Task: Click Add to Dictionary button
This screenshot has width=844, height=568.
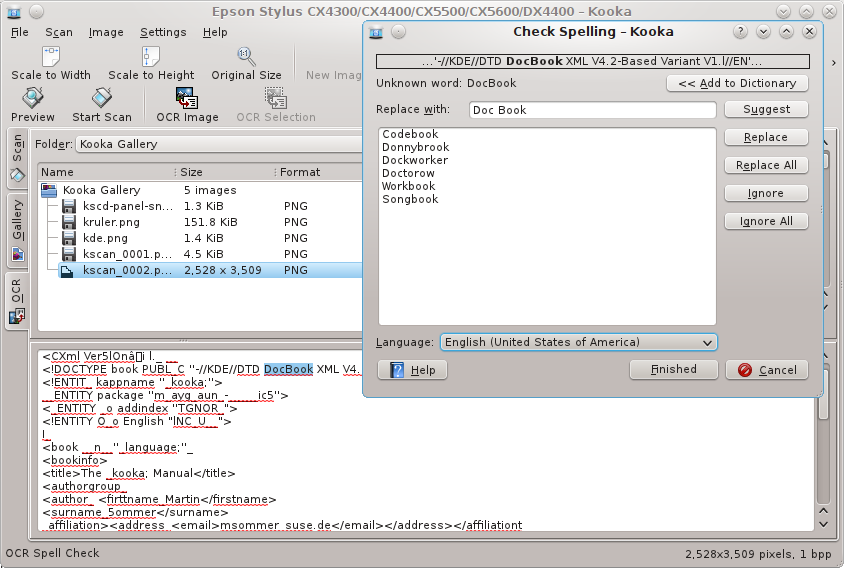Action: click(737, 83)
